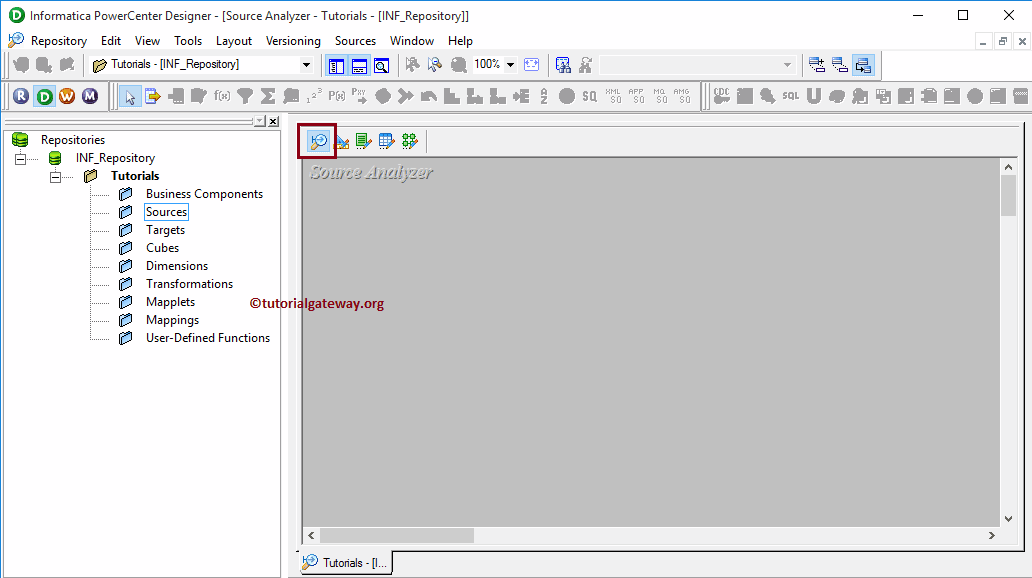Select the Source Analyzer tool icon
The image size is (1032, 578).
coord(319,141)
